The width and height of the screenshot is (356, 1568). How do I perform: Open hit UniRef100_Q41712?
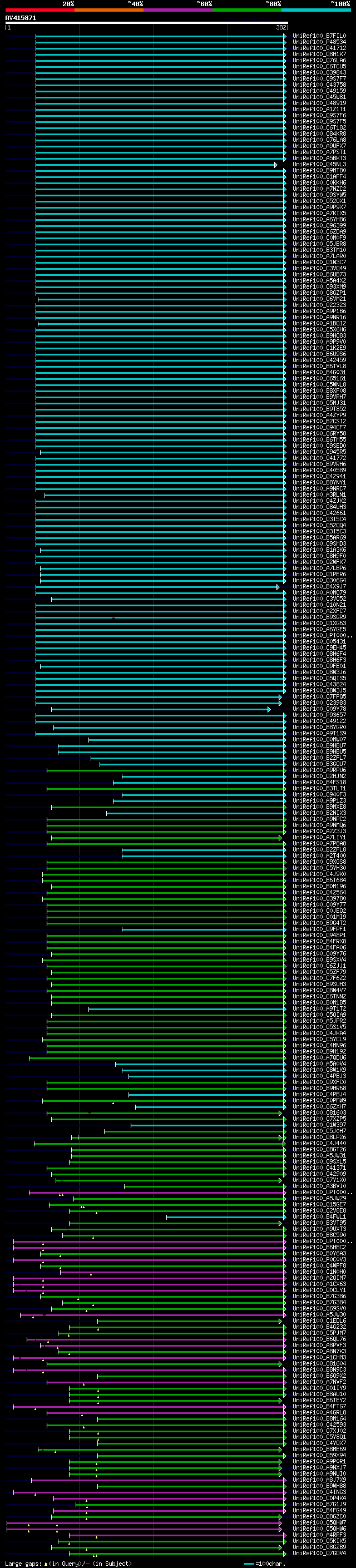[319, 48]
